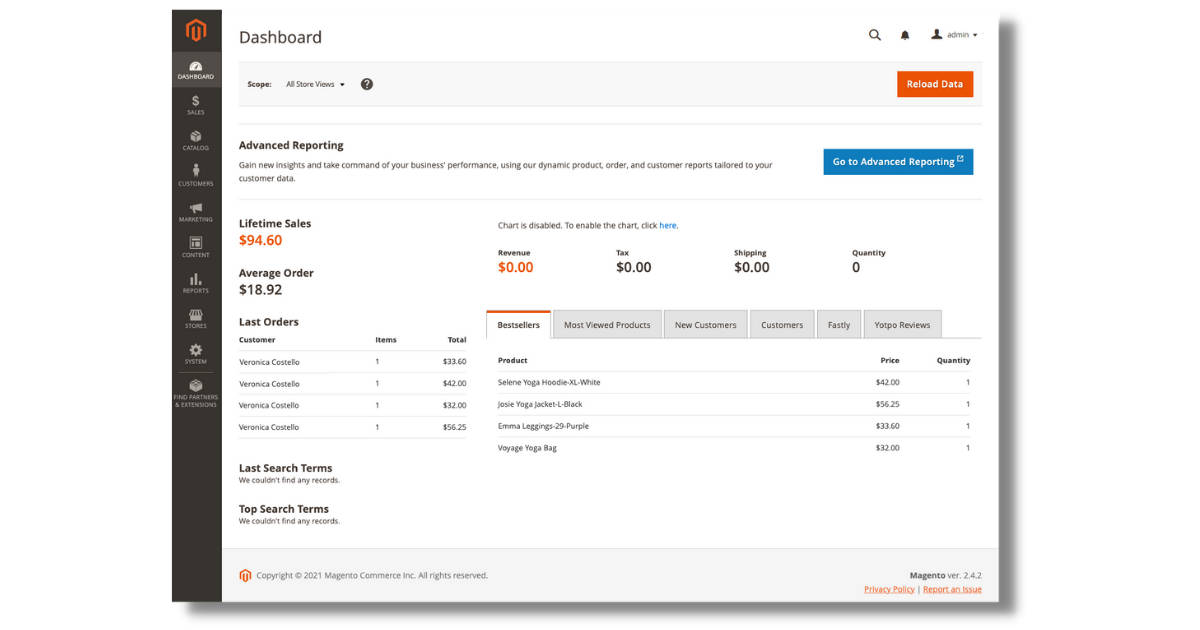Click the Reload Data button
The width and height of the screenshot is (1200, 630).
934,84
